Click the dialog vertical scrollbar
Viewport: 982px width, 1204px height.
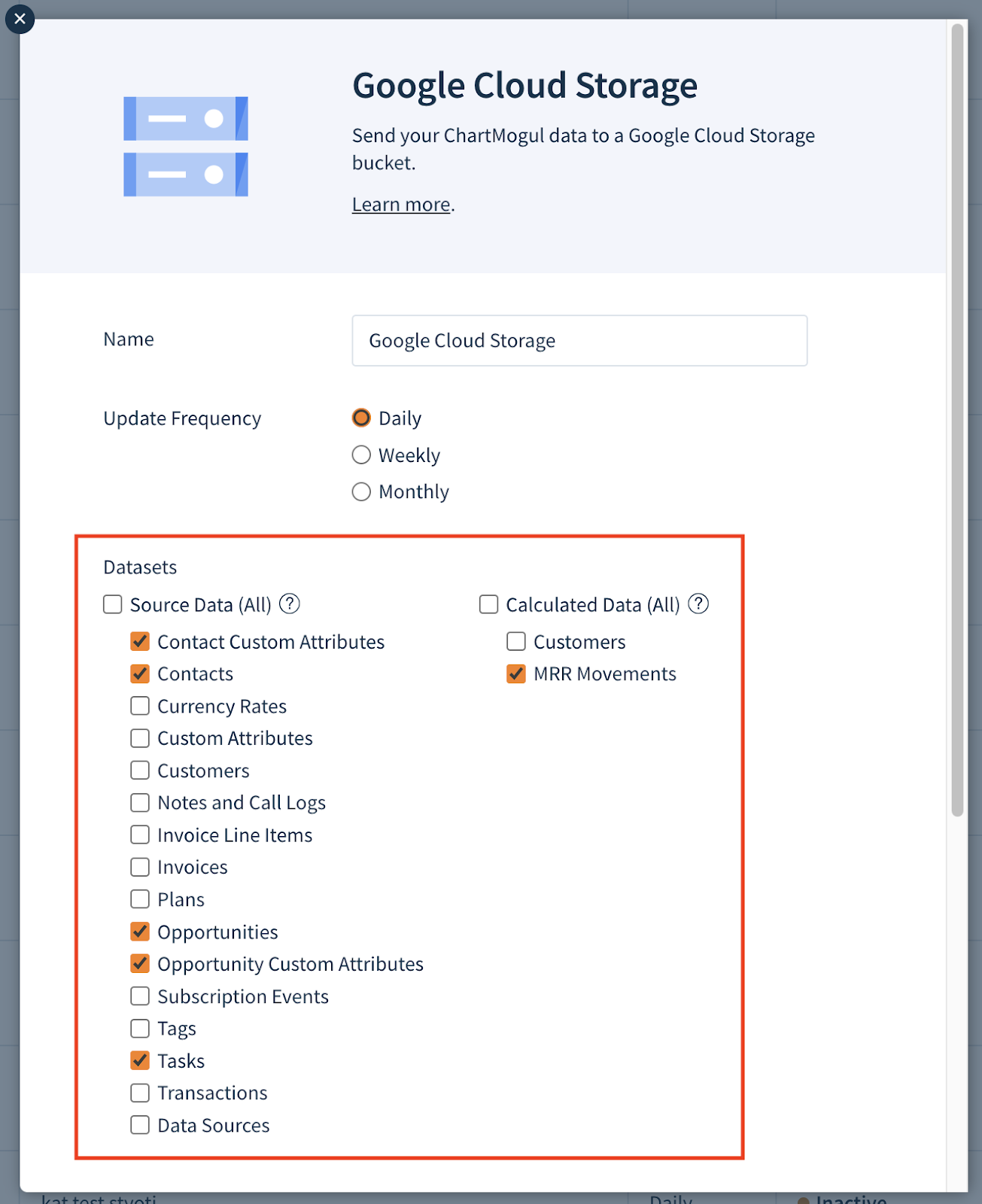pyautogui.click(x=957, y=420)
